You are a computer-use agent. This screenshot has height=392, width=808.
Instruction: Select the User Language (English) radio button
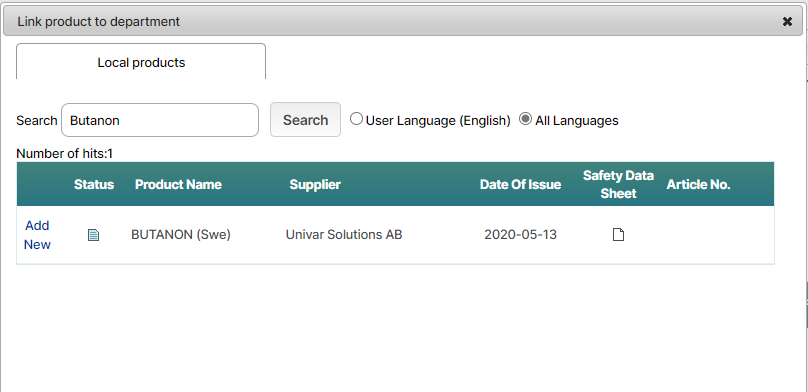[x=356, y=119]
